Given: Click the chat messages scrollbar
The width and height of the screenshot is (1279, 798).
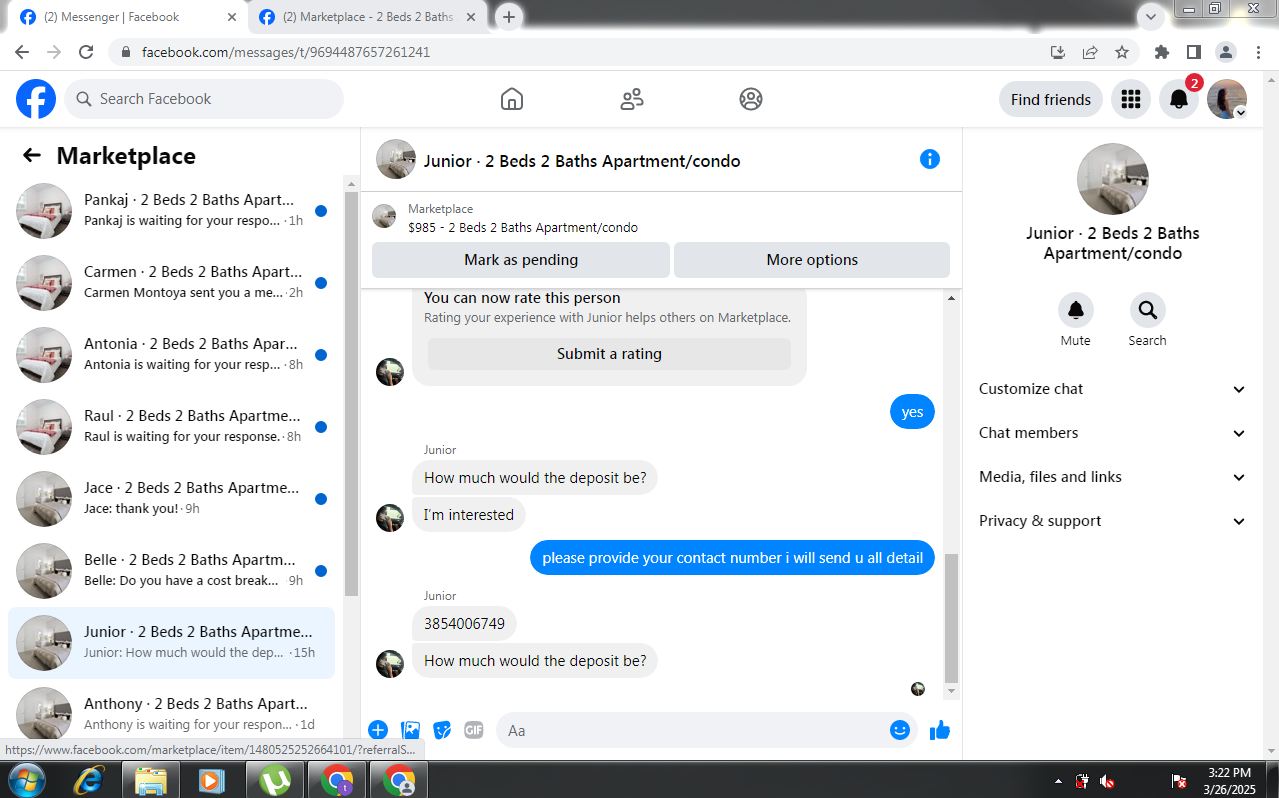Looking at the screenshot, I should click(x=950, y=616).
